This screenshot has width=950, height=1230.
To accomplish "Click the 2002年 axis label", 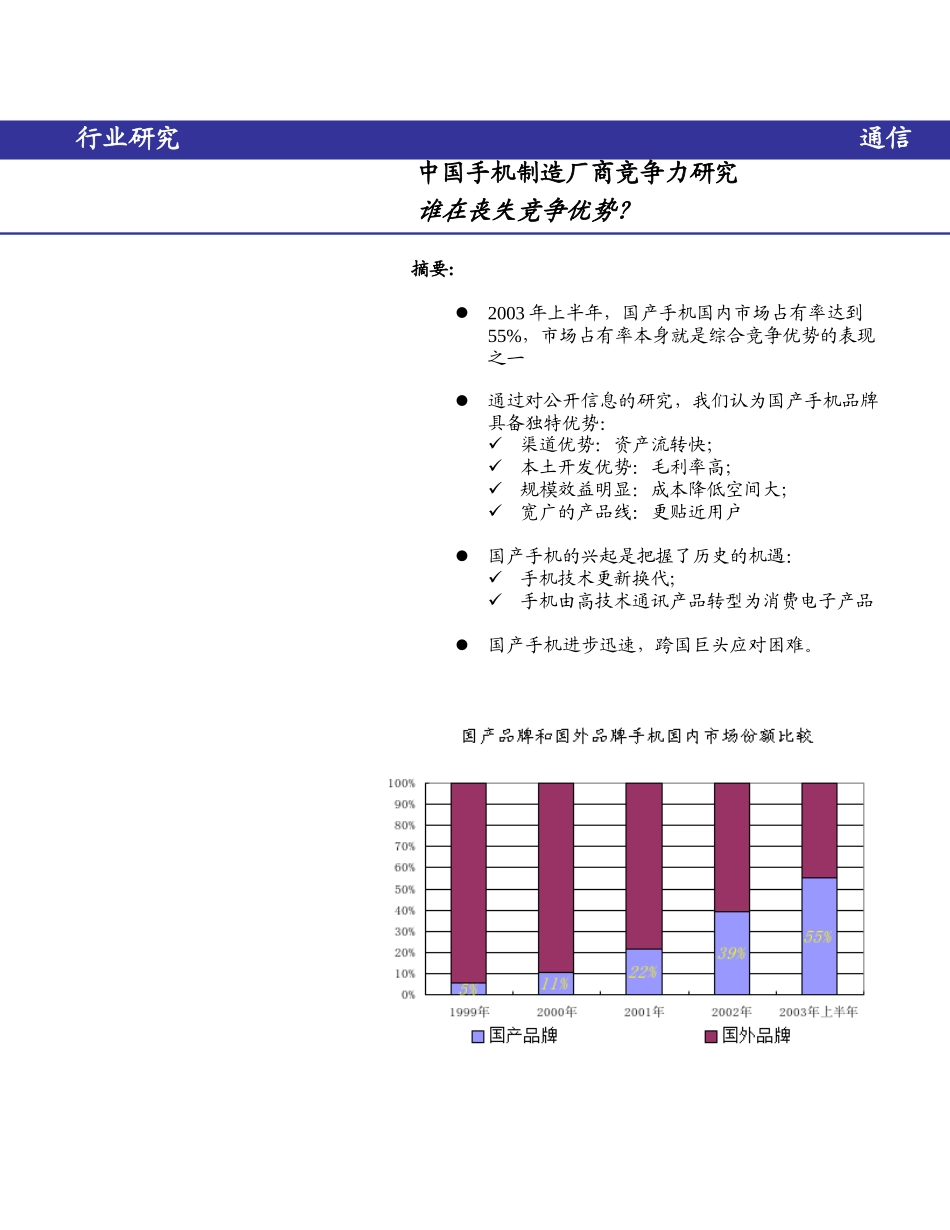I will coord(732,1012).
